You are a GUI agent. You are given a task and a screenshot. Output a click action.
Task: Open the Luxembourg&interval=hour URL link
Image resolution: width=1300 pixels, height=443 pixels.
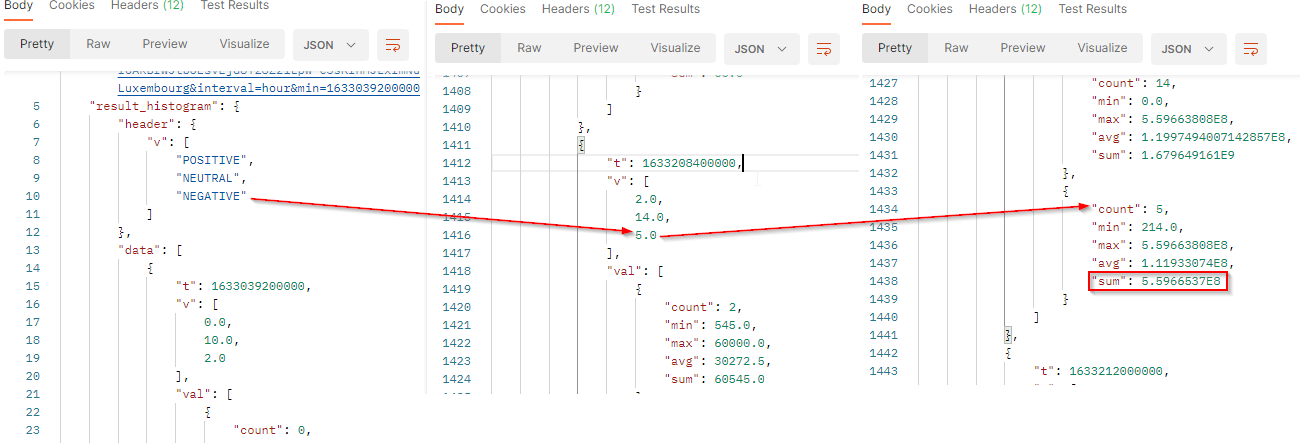(268, 88)
